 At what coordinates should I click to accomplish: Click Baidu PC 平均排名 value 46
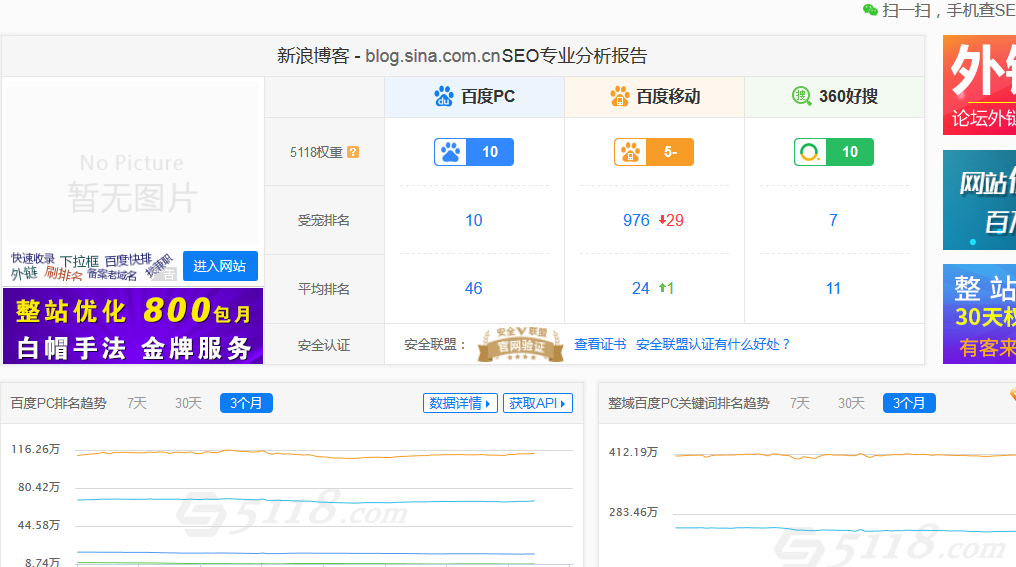tap(474, 288)
